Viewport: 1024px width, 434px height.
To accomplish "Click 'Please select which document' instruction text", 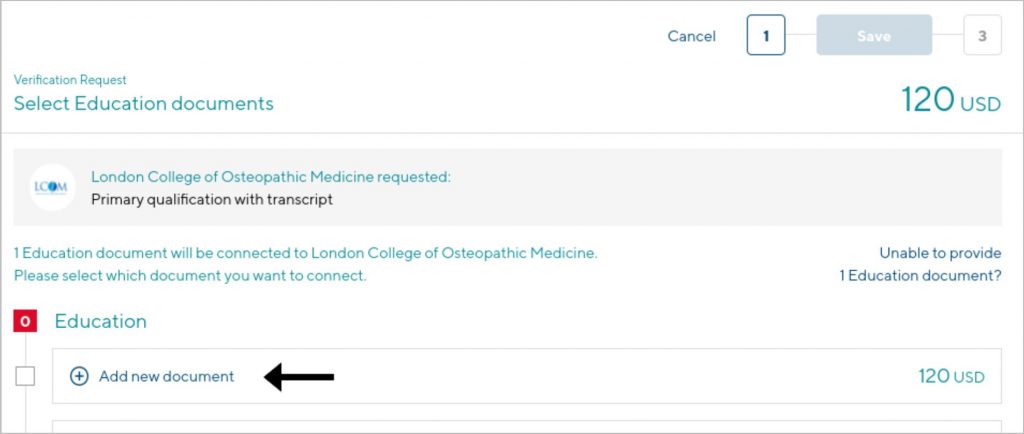I will (x=190, y=276).
